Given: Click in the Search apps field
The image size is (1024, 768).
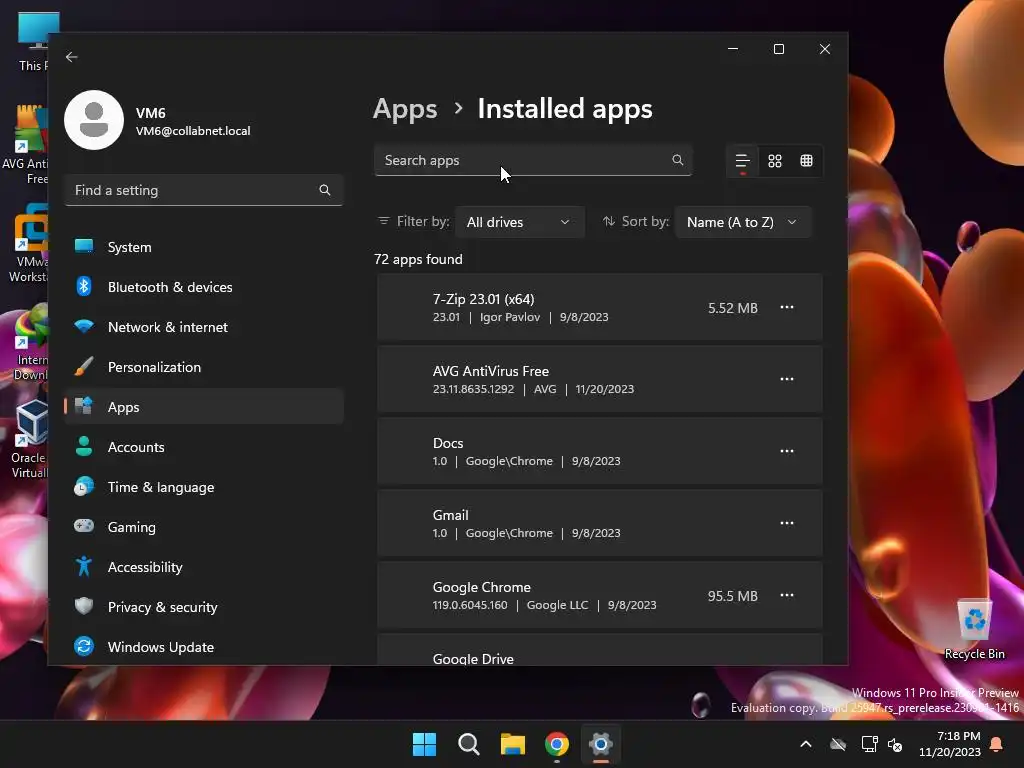Looking at the screenshot, I should [533, 160].
